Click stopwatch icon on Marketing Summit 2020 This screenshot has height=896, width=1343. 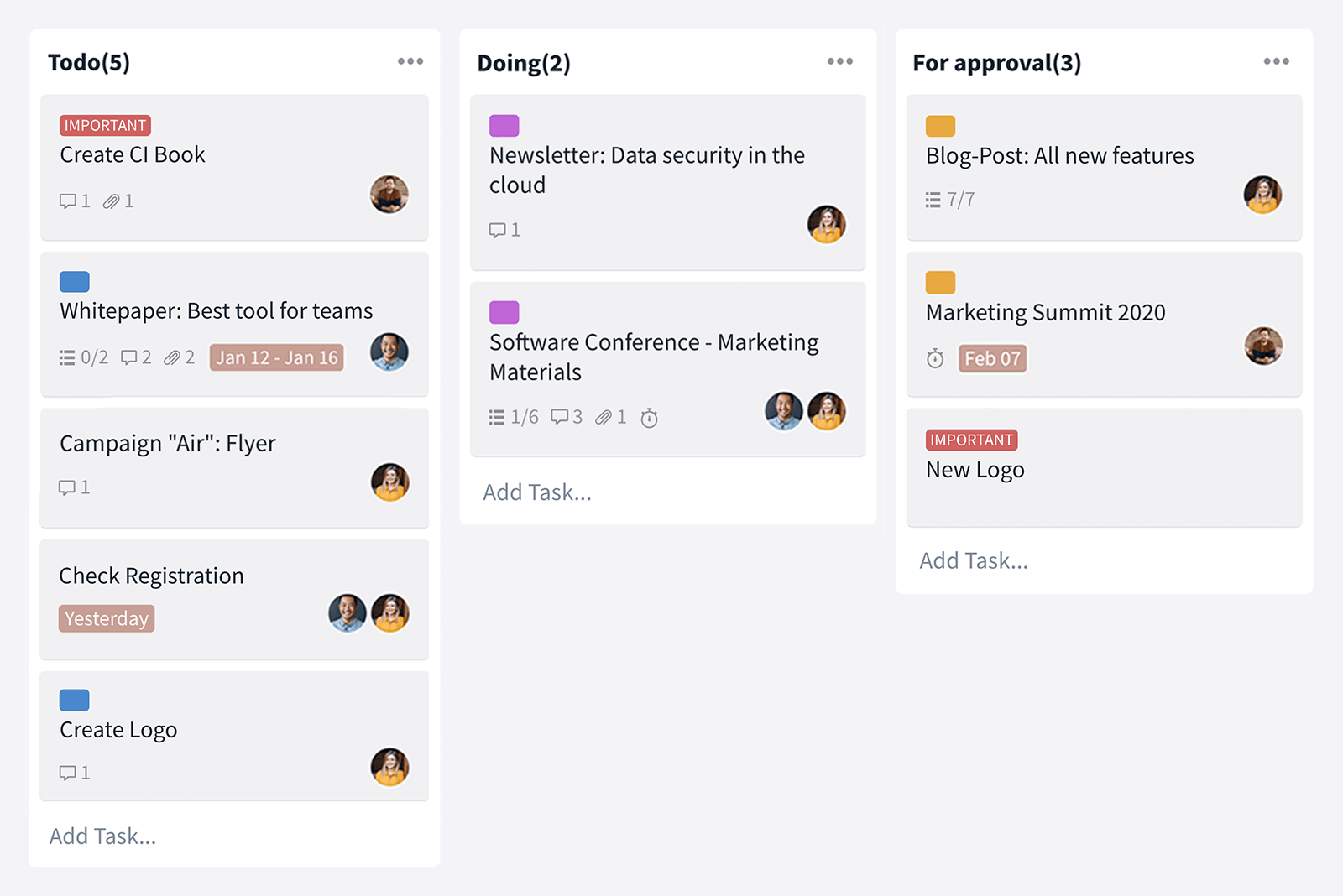[x=935, y=359]
